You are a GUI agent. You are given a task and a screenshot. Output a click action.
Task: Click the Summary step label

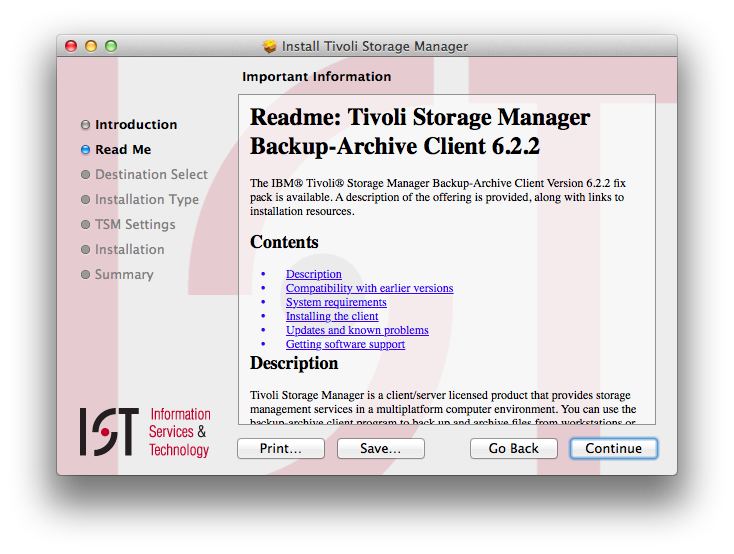[124, 274]
